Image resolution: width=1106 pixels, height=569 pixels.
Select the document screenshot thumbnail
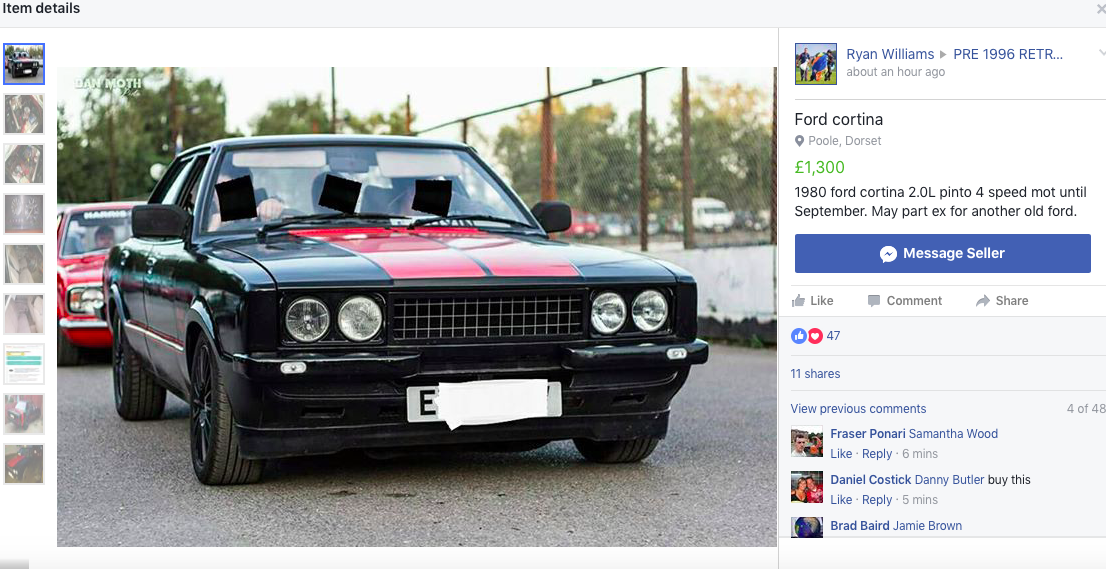(x=24, y=364)
